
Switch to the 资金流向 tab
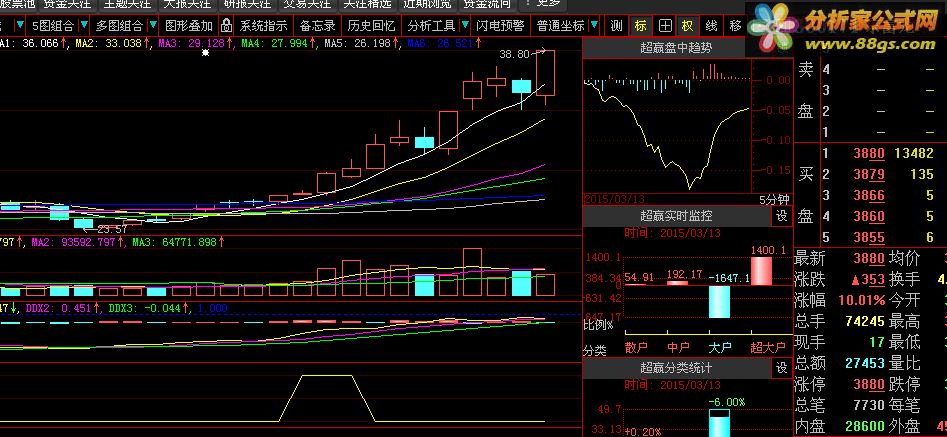[486, 4]
